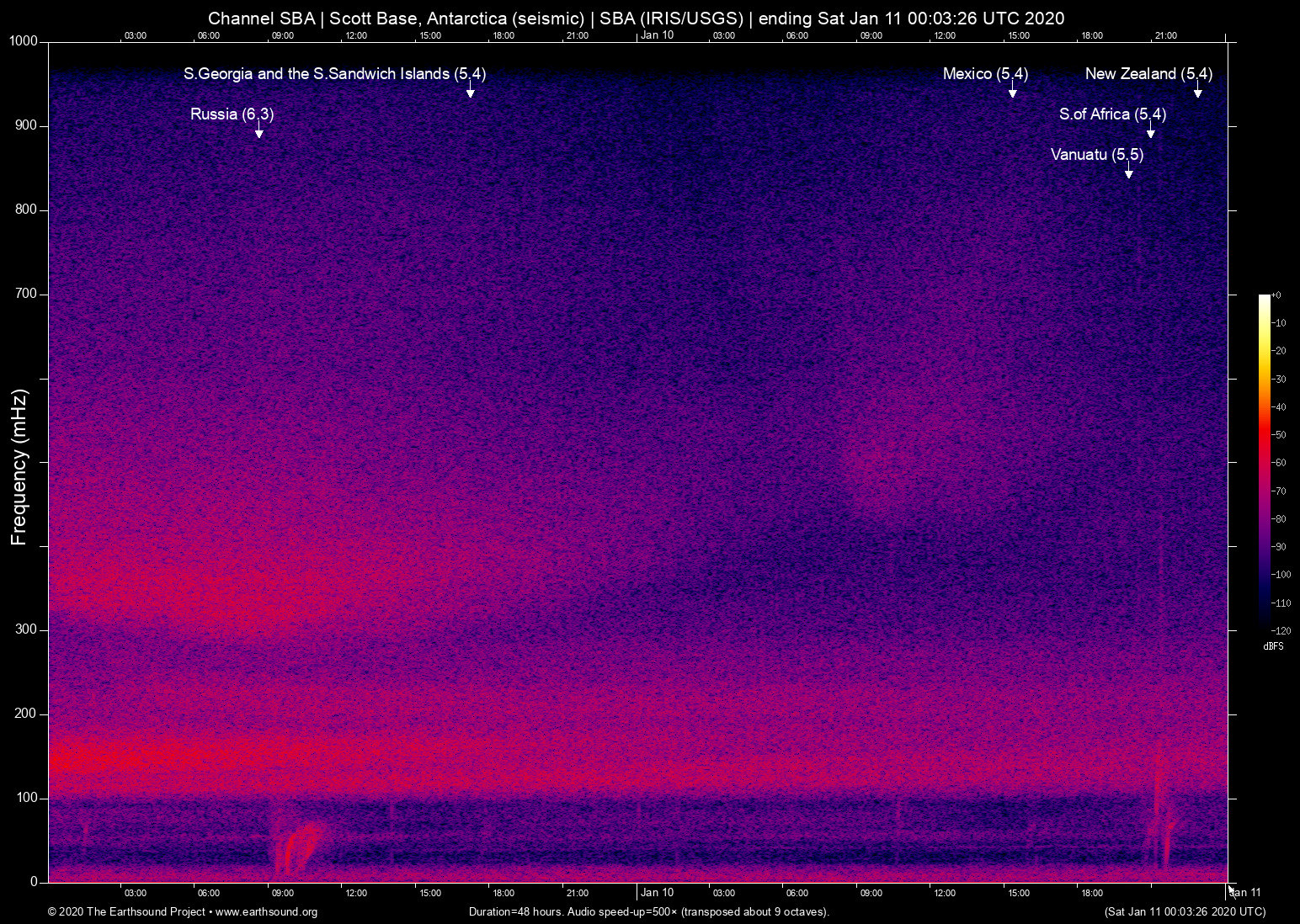Select the Russia (6.3) event marker
The image size is (1300, 924).
click(232, 114)
